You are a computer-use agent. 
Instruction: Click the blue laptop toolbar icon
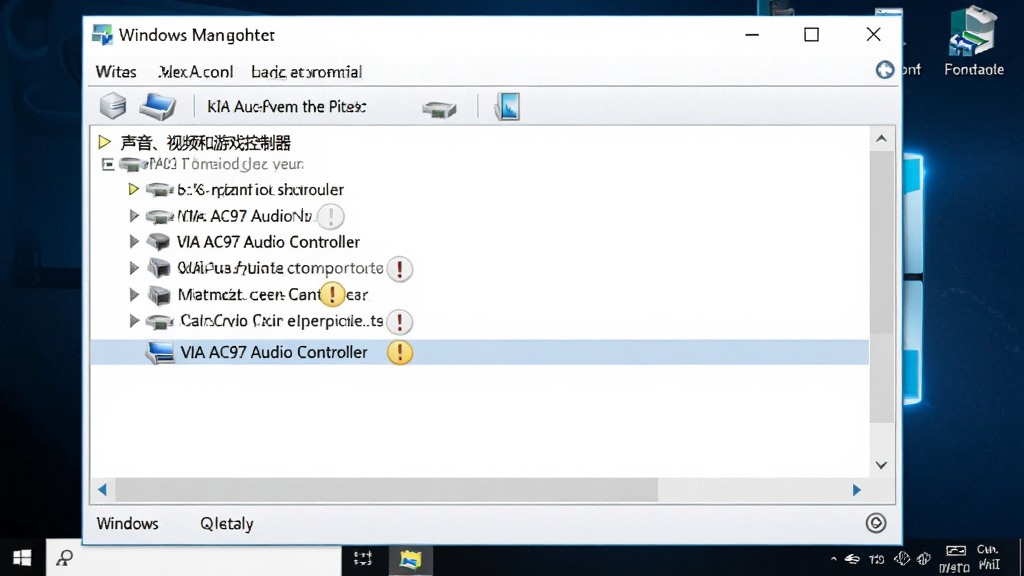157,106
